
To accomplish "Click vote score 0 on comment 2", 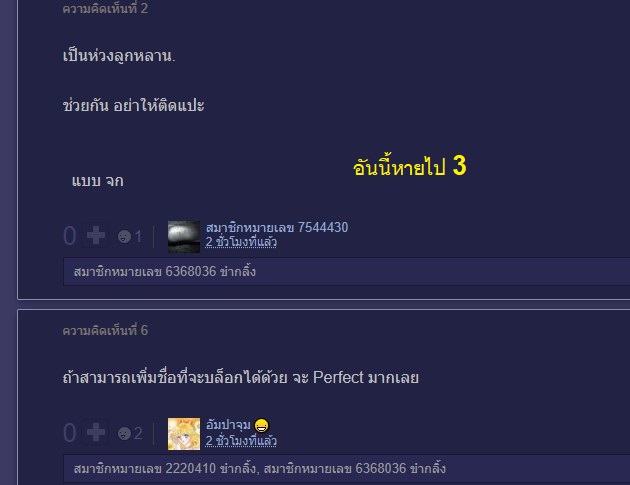I will pos(70,236).
